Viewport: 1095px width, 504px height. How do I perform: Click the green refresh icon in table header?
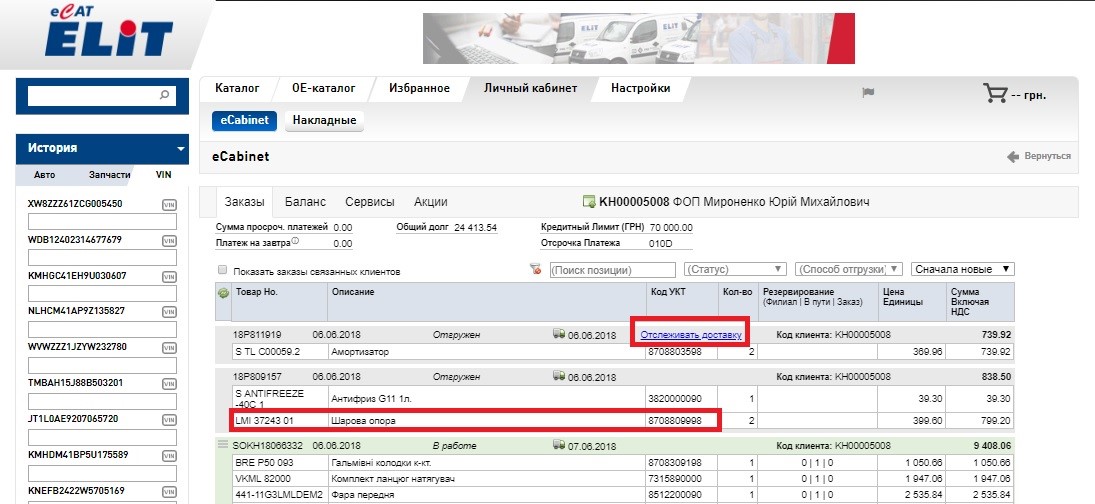coord(223,292)
